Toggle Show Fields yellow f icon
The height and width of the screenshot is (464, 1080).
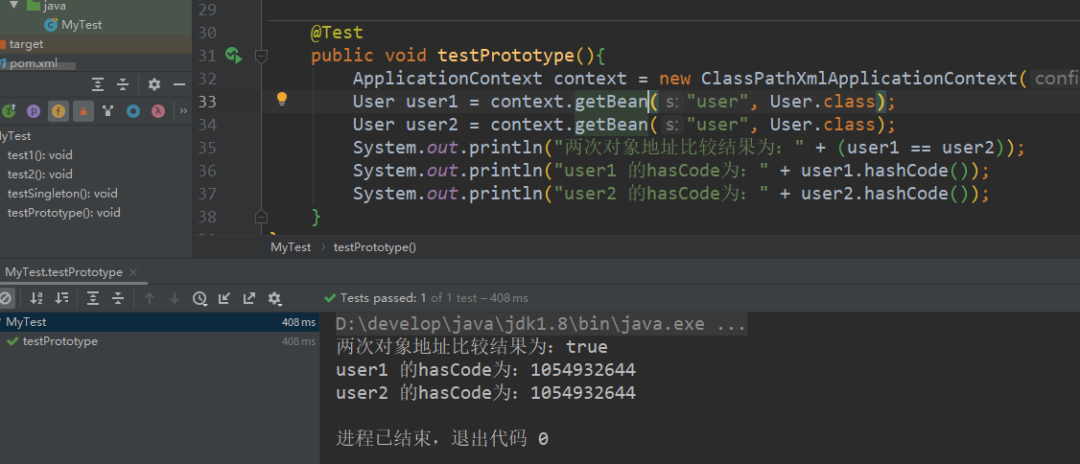coord(59,110)
